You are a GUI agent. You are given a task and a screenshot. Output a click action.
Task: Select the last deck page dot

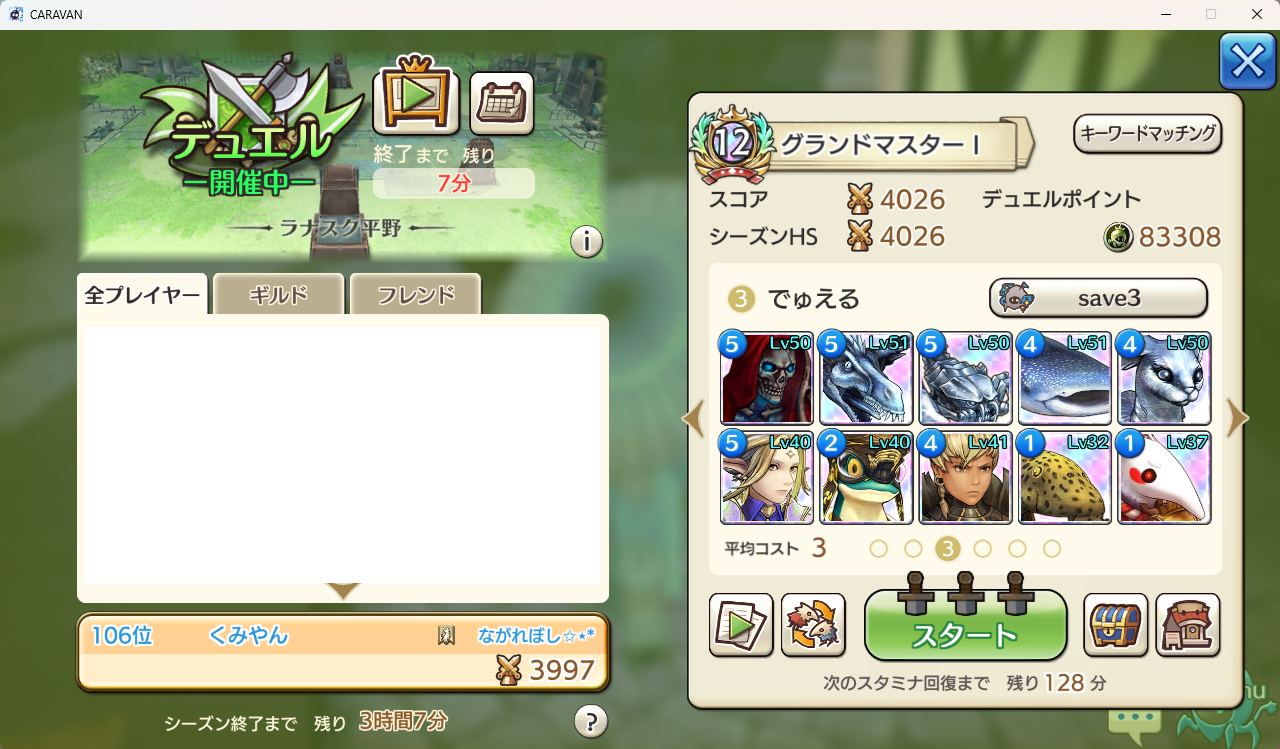(1052, 548)
